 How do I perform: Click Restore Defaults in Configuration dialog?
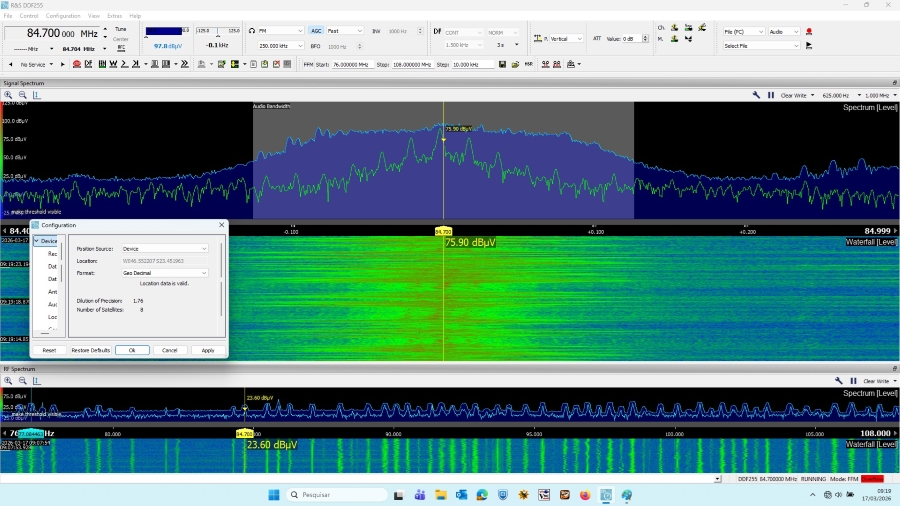(x=90, y=350)
